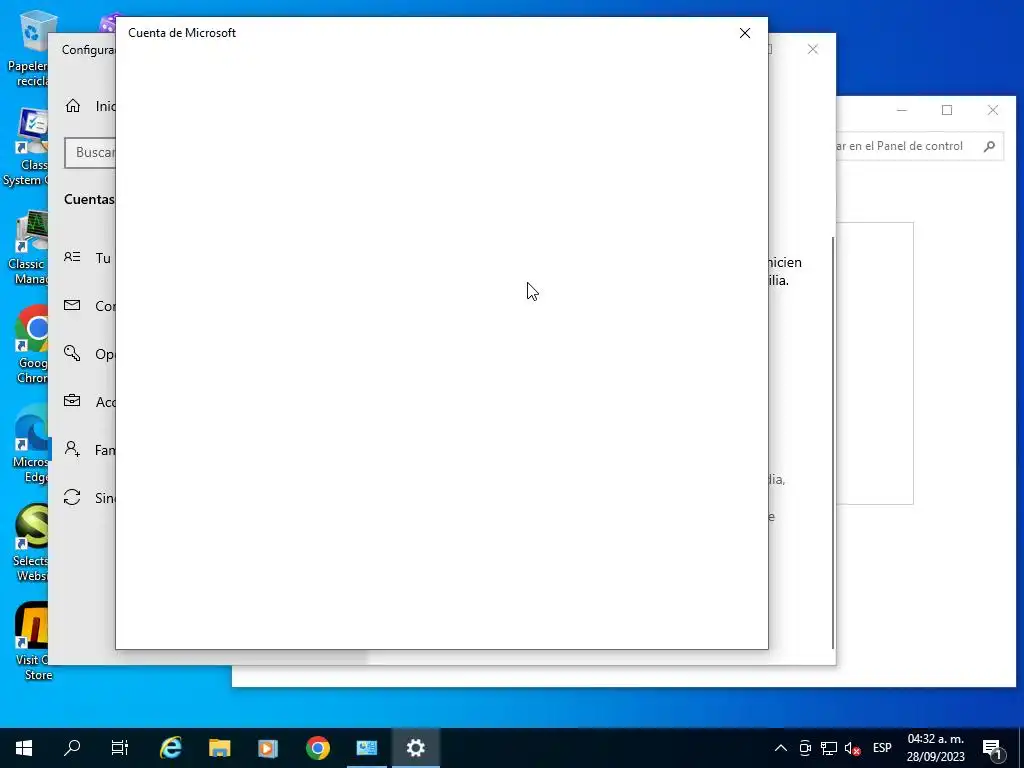Viewport: 1024px width, 768px height.
Task: Open Task View on the taskbar
Action: [120, 748]
